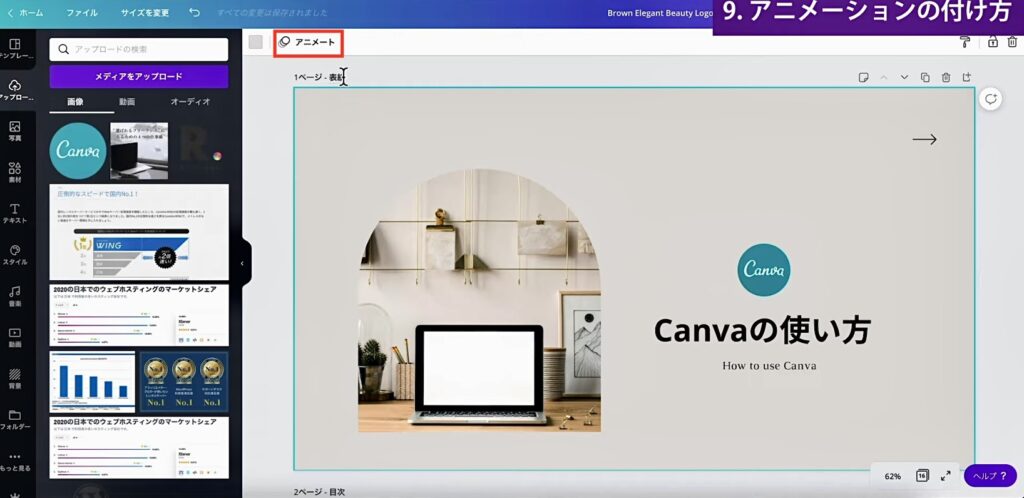Add a new page using the plus-page icon
The width and height of the screenshot is (1024, 498).
click(x=967, y=78)
